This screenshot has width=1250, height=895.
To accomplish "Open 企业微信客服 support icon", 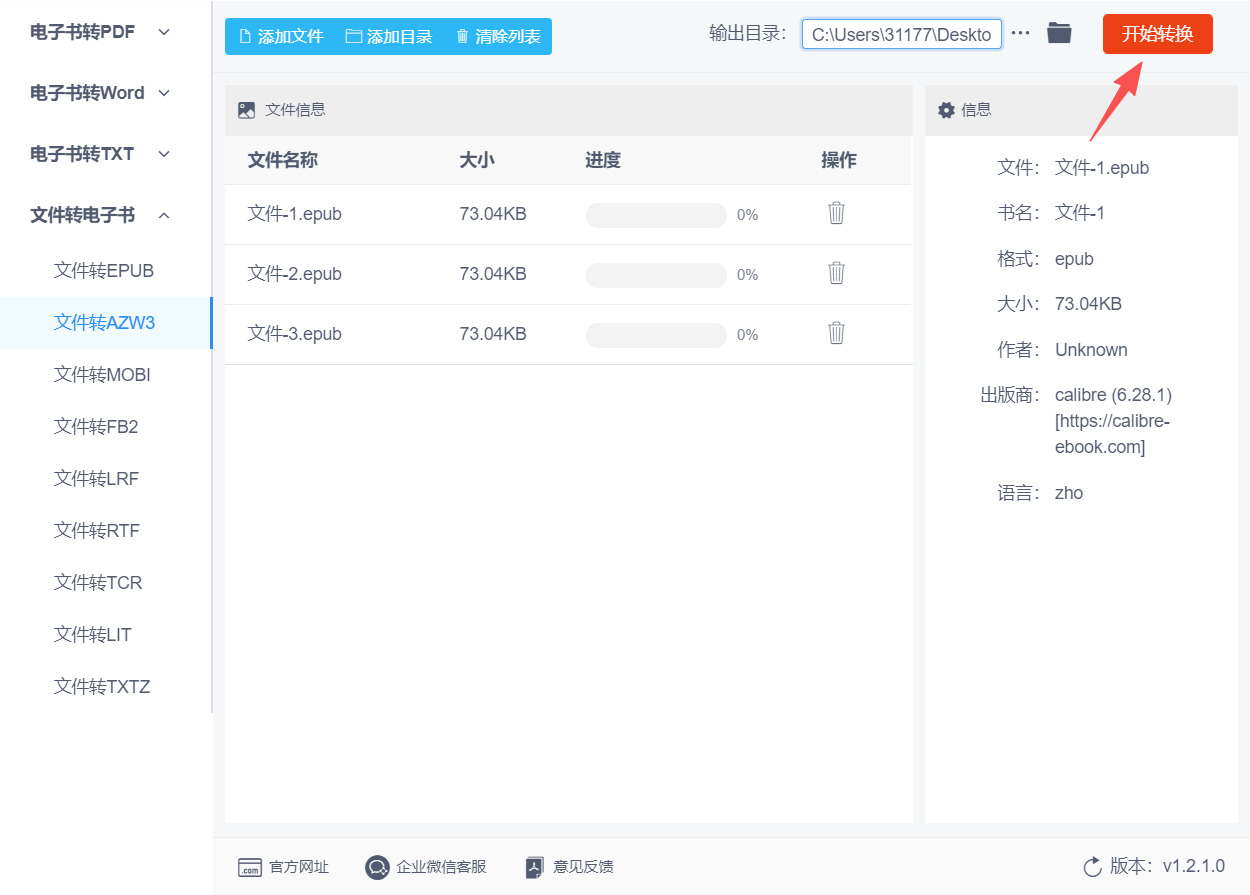I will [x=377, y=867].
